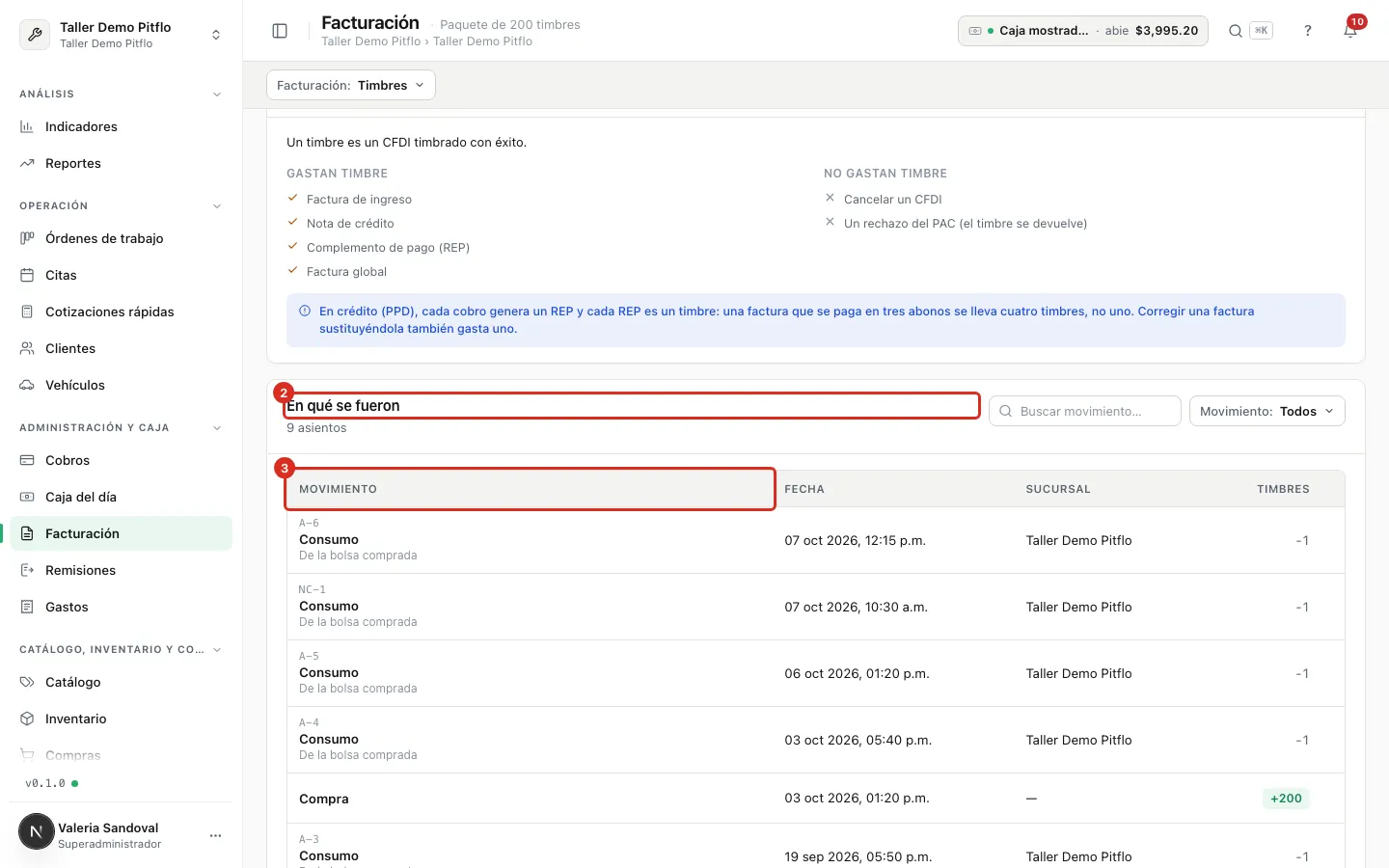Viewport: 1389px width, 868px height.
Task: Open the Indicadores bar-chart icon
Action: coord(27,126)
